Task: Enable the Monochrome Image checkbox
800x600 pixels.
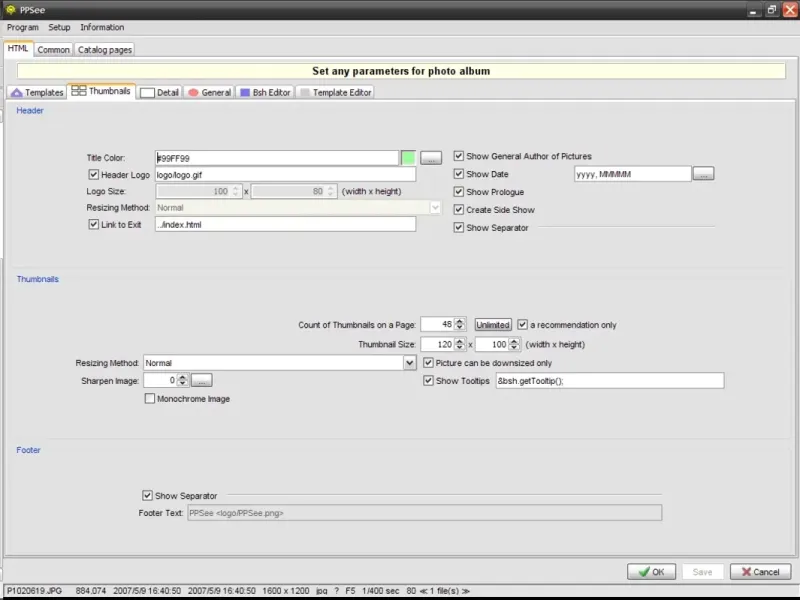Action: 149,398
